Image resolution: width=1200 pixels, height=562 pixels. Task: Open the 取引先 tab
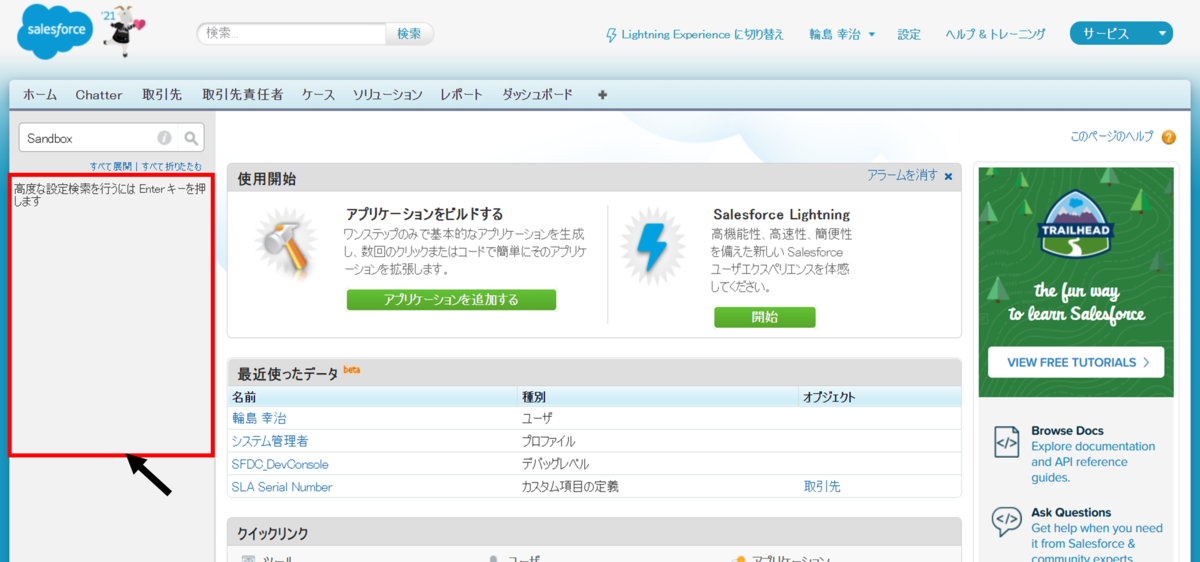click(162, 95)
